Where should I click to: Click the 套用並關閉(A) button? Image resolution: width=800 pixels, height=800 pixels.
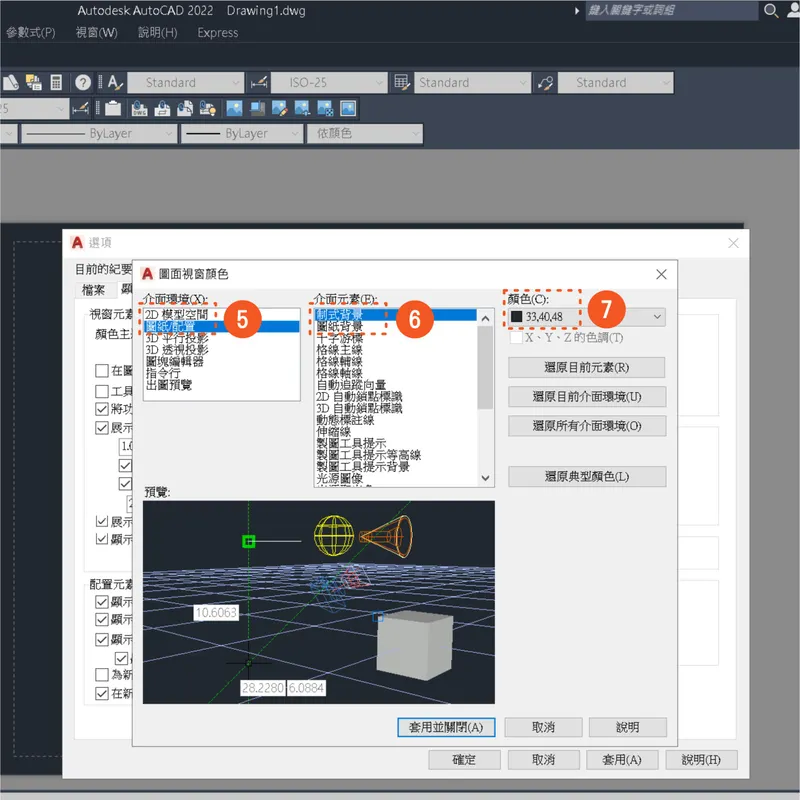tap(446, 727)
